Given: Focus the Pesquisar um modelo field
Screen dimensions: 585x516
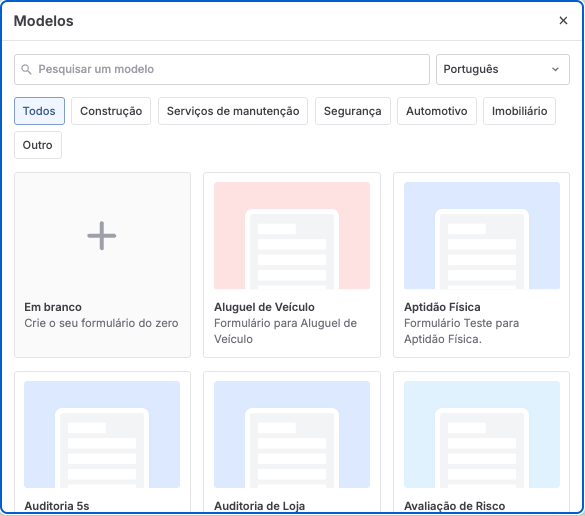Looking at the screenshot, I should (222, 69).
